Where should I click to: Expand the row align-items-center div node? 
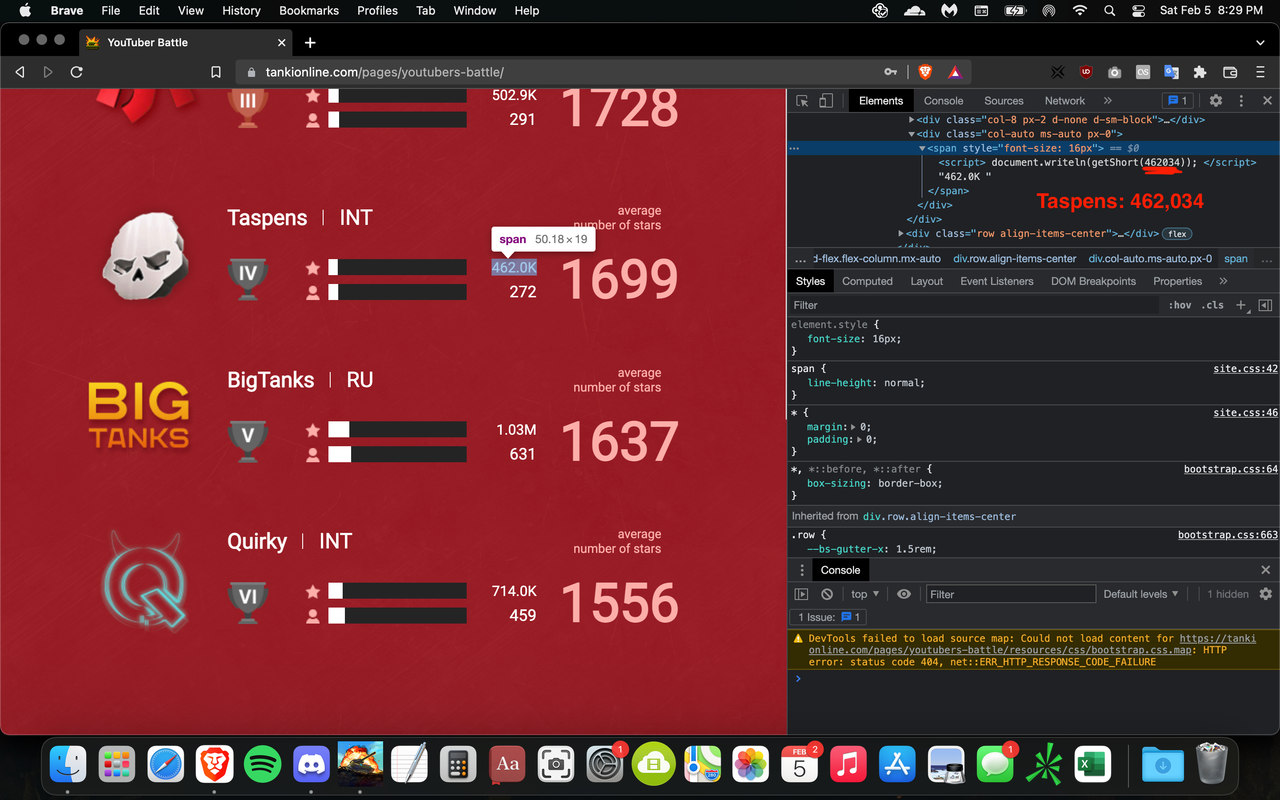(x=901, y=234)
